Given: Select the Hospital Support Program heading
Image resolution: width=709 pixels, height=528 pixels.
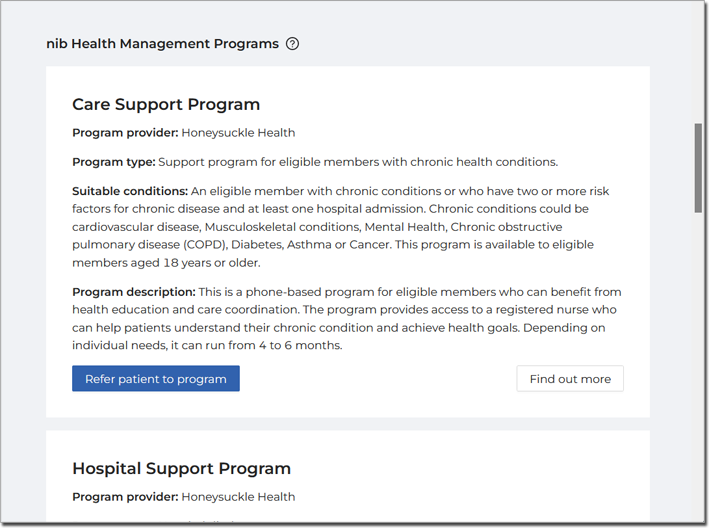Looking at the screenshot, I should point(181,468).
